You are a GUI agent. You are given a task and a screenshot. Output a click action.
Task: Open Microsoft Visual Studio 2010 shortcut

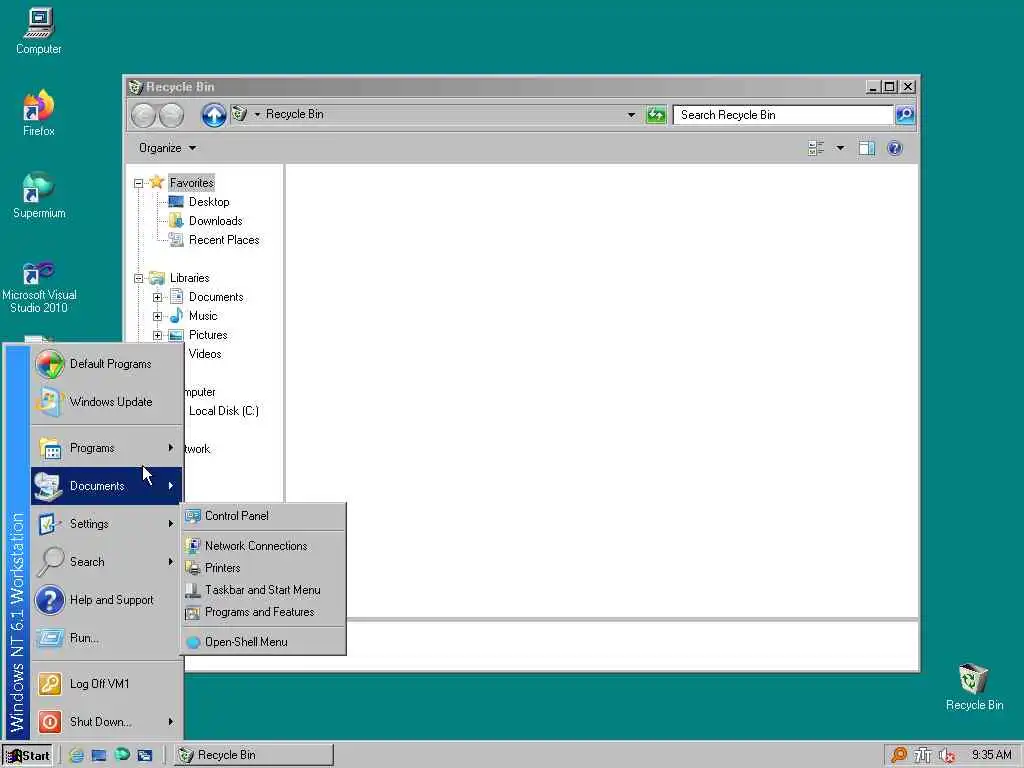tap(39, 286)
